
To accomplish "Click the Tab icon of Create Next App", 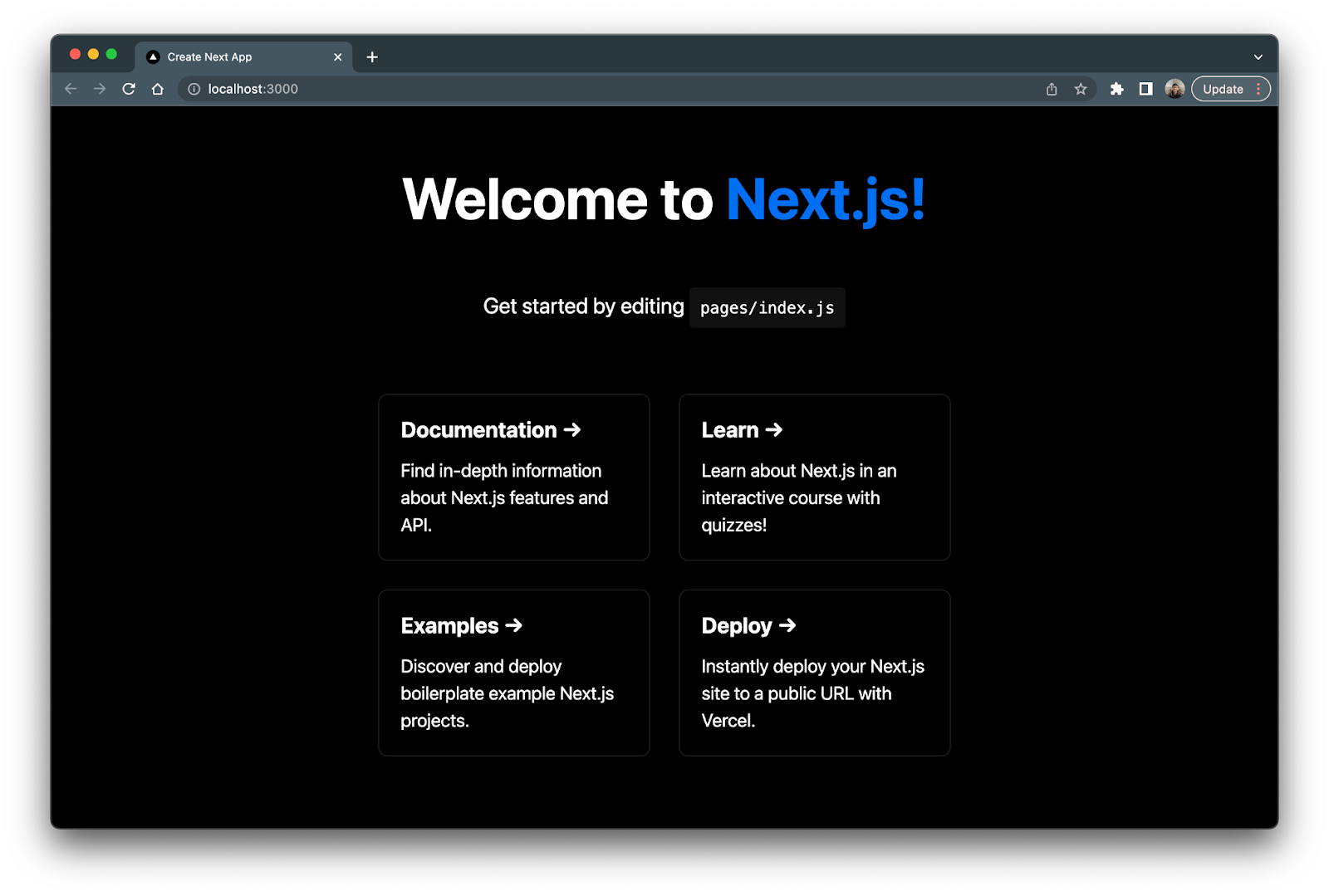I will [153, 56].
